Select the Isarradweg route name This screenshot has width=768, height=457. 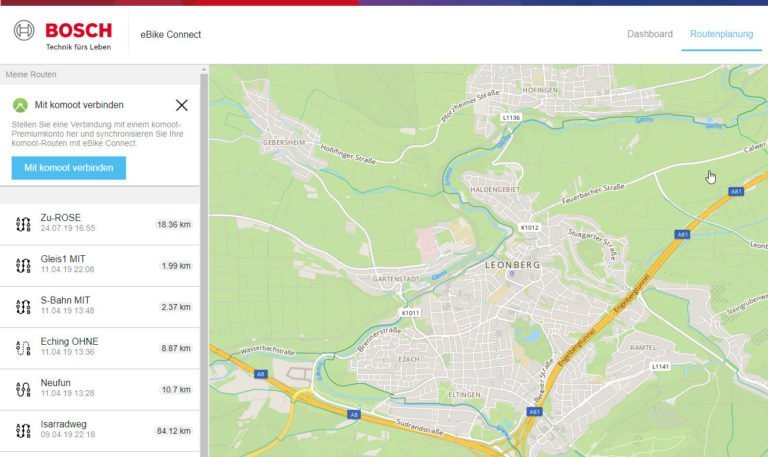(63, 424)
